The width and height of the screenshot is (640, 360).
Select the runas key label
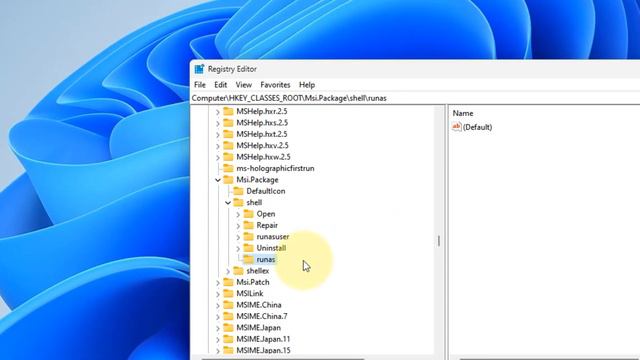pyautogui.click(x=266, y=260)
